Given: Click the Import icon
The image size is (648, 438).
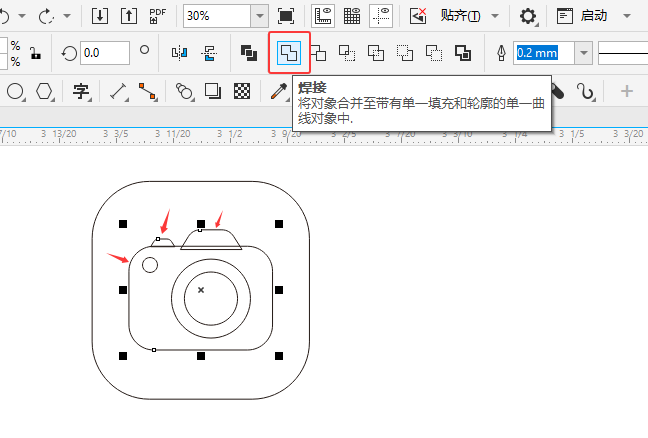Looking at the screenshot, I should (x=100, y=16).
